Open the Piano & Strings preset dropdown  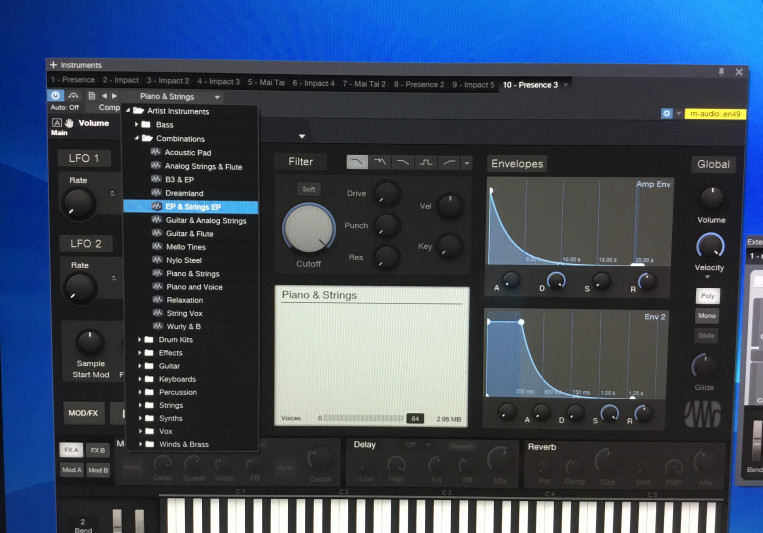tap(217, 97)
